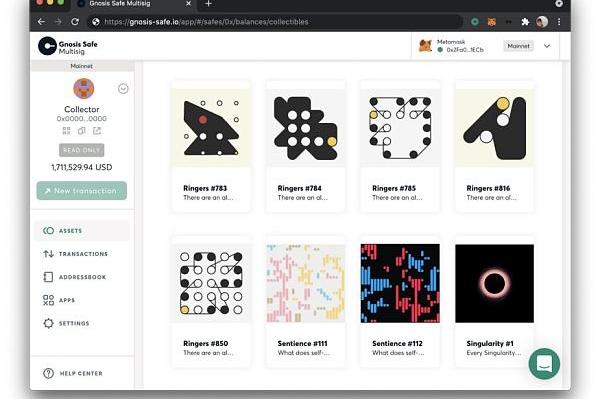Screen dimensions: 600x399
Task: Click the MetaMask fox extension icon
Action: pyautogui.click(x=492, y=22)
